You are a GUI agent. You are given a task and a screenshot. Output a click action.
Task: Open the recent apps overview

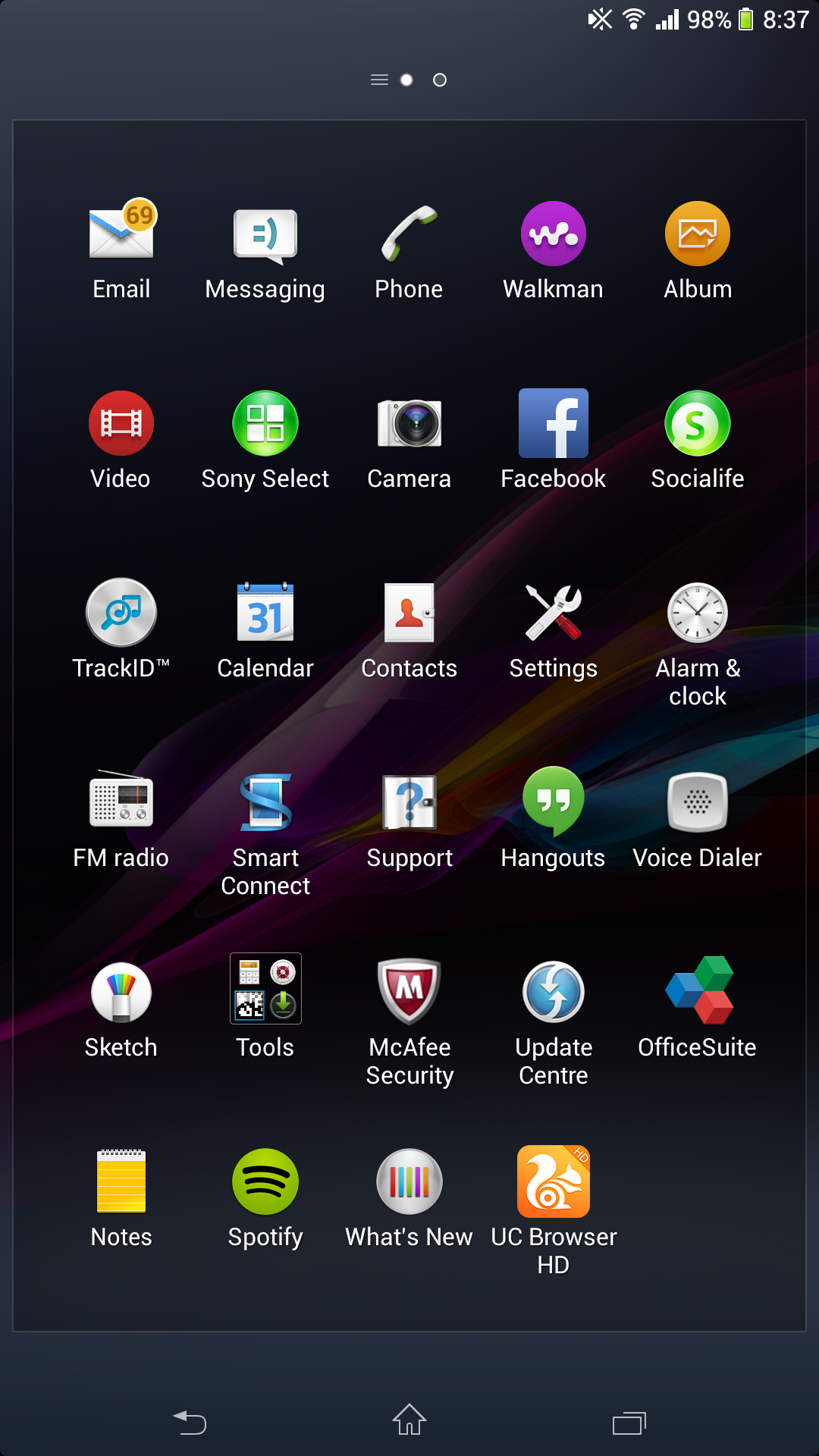[629, 1423]
